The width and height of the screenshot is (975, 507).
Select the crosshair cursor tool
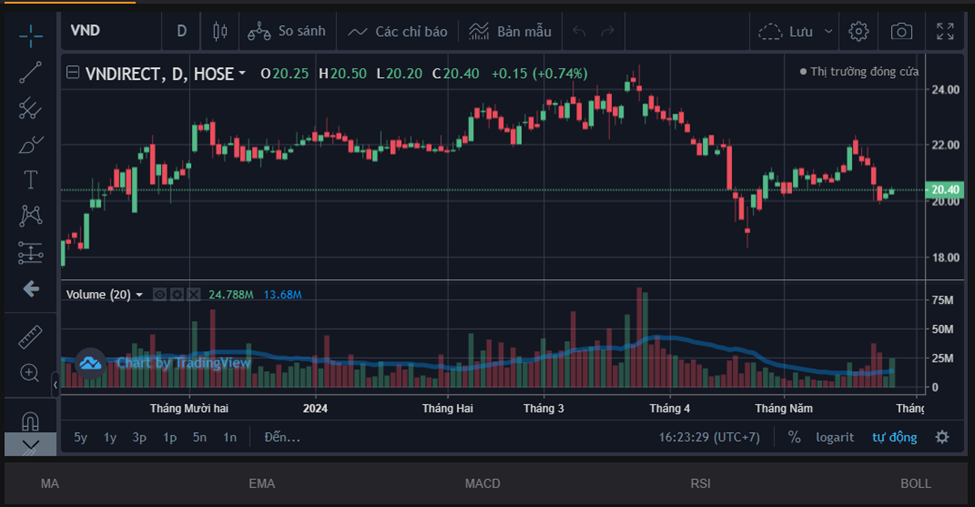(30, 36)
